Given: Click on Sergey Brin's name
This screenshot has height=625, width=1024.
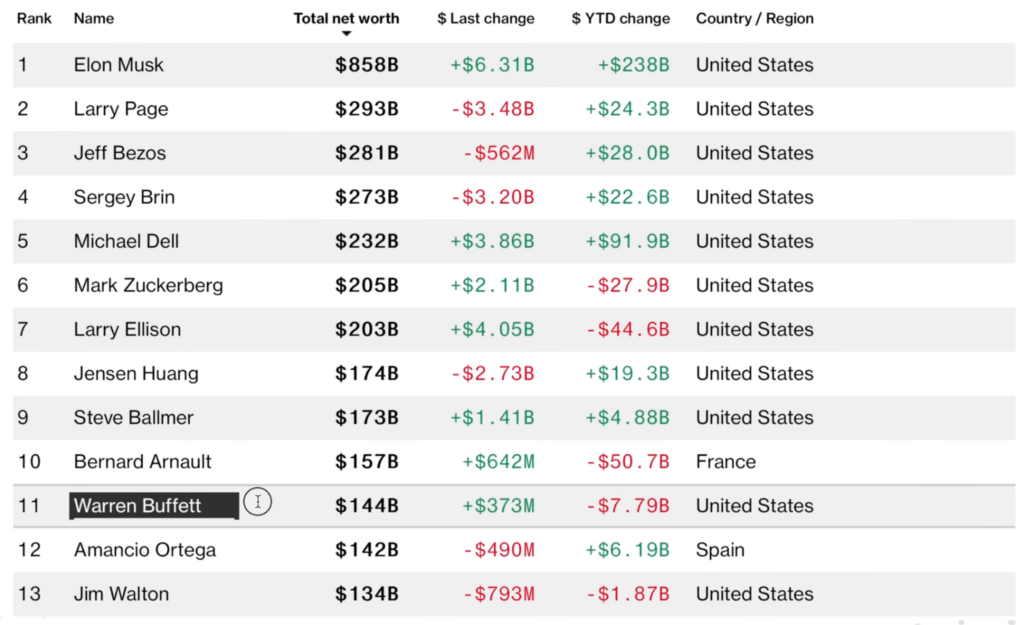Looking at the screenshot, I should pos(124,197).
